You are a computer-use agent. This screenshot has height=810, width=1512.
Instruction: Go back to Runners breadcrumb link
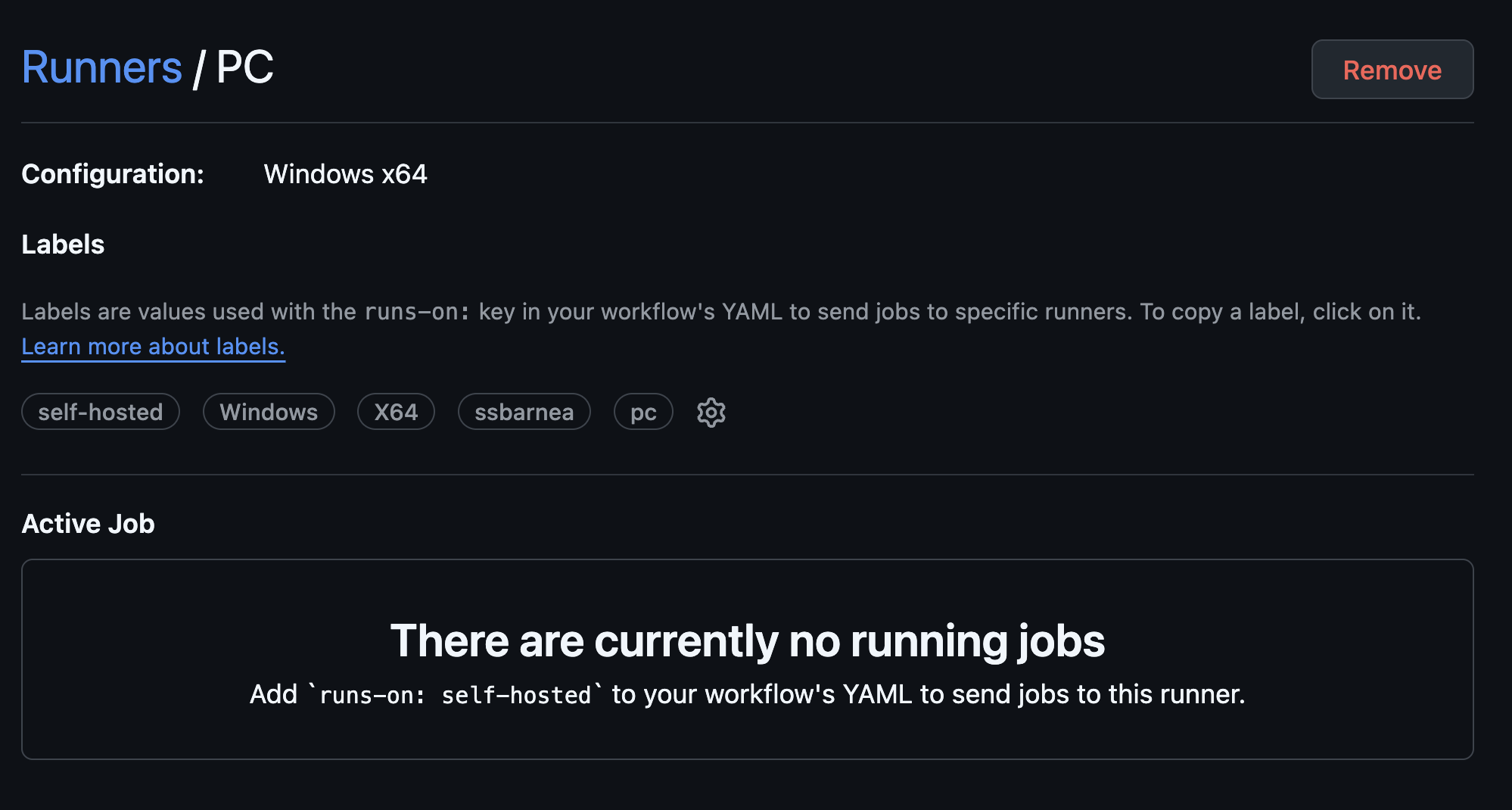point(101,67)
